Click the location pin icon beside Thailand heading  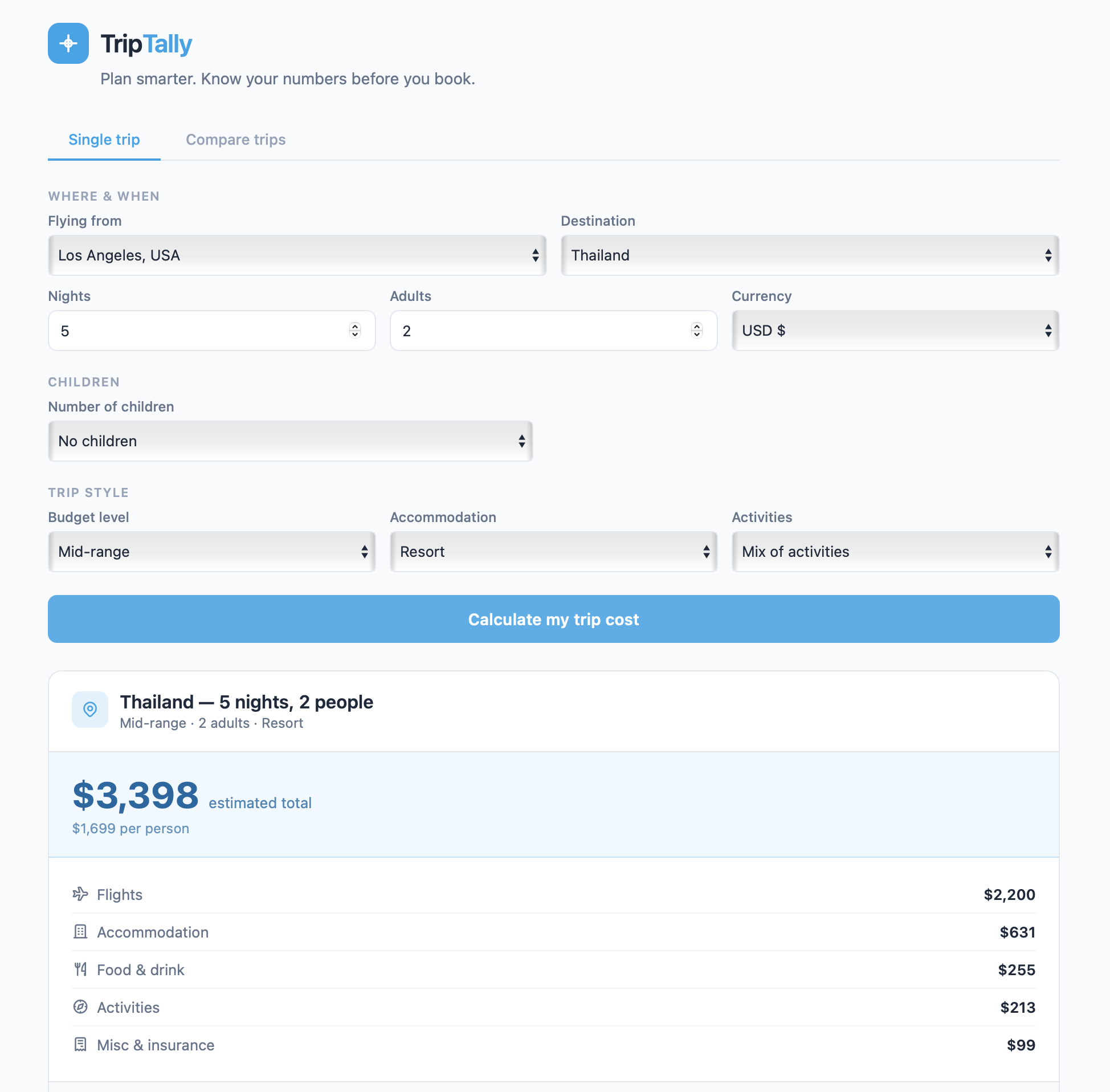pos(90,710)
